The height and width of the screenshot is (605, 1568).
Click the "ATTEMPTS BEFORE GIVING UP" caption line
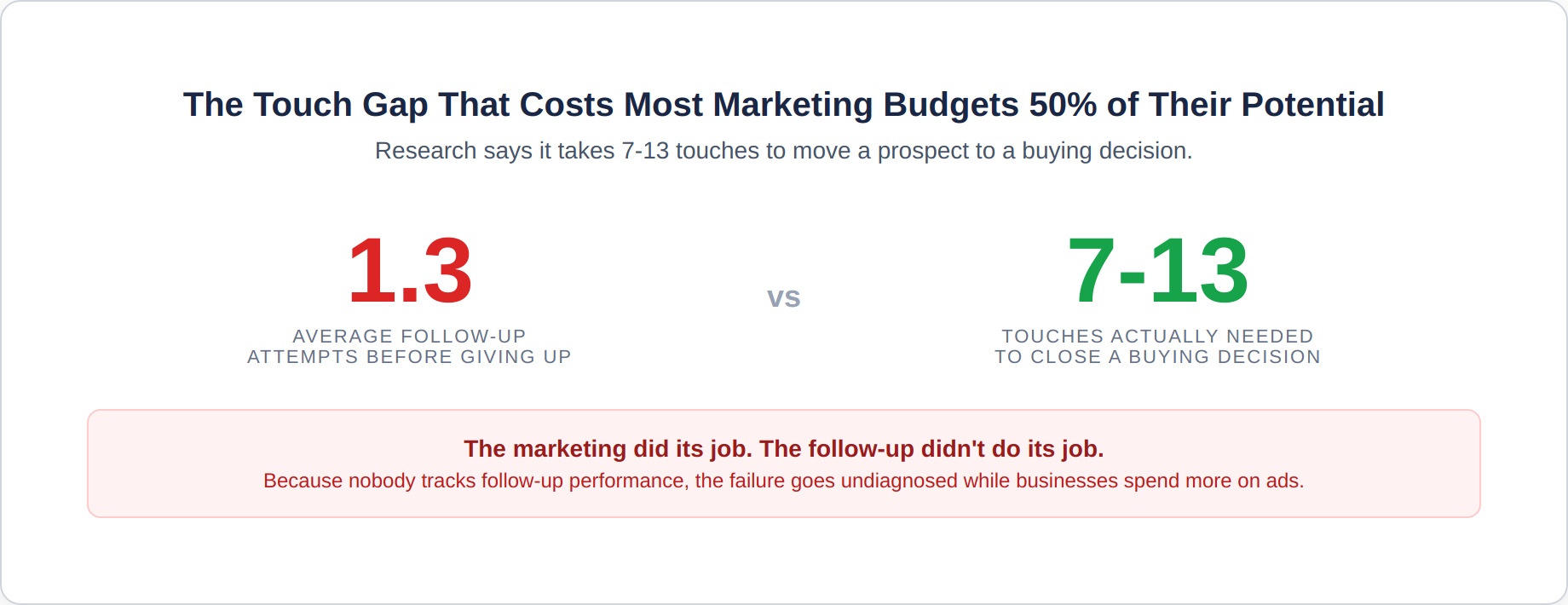(409, 357)
